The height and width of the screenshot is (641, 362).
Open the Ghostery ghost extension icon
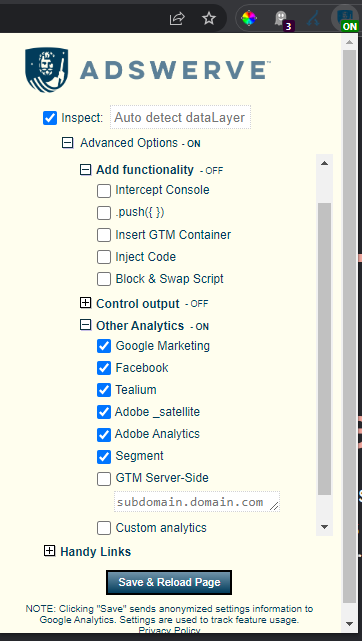(281, 19)
